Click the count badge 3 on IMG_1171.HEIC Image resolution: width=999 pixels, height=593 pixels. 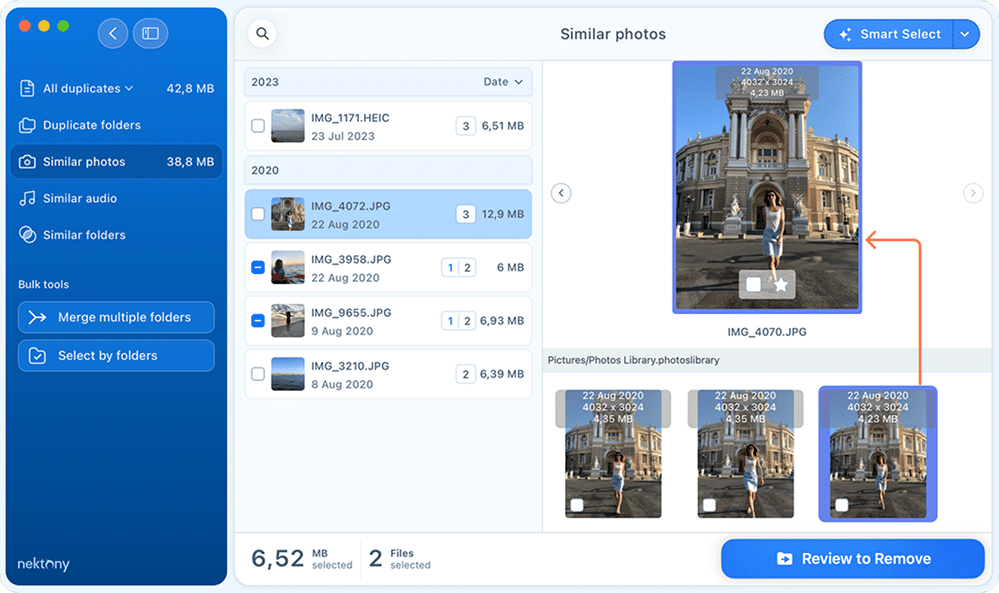click(466, 126)
